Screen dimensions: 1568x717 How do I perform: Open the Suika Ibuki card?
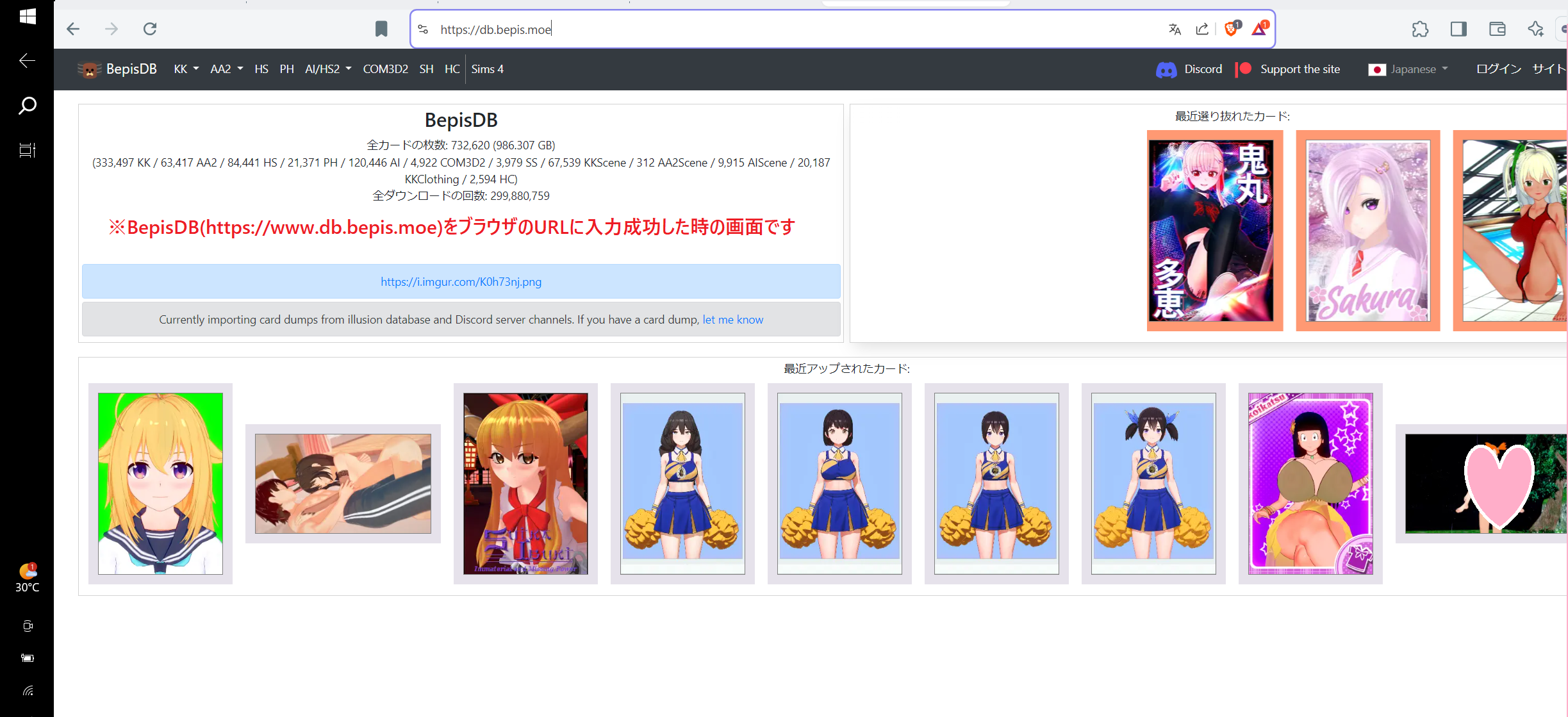[x=525, y=484]
